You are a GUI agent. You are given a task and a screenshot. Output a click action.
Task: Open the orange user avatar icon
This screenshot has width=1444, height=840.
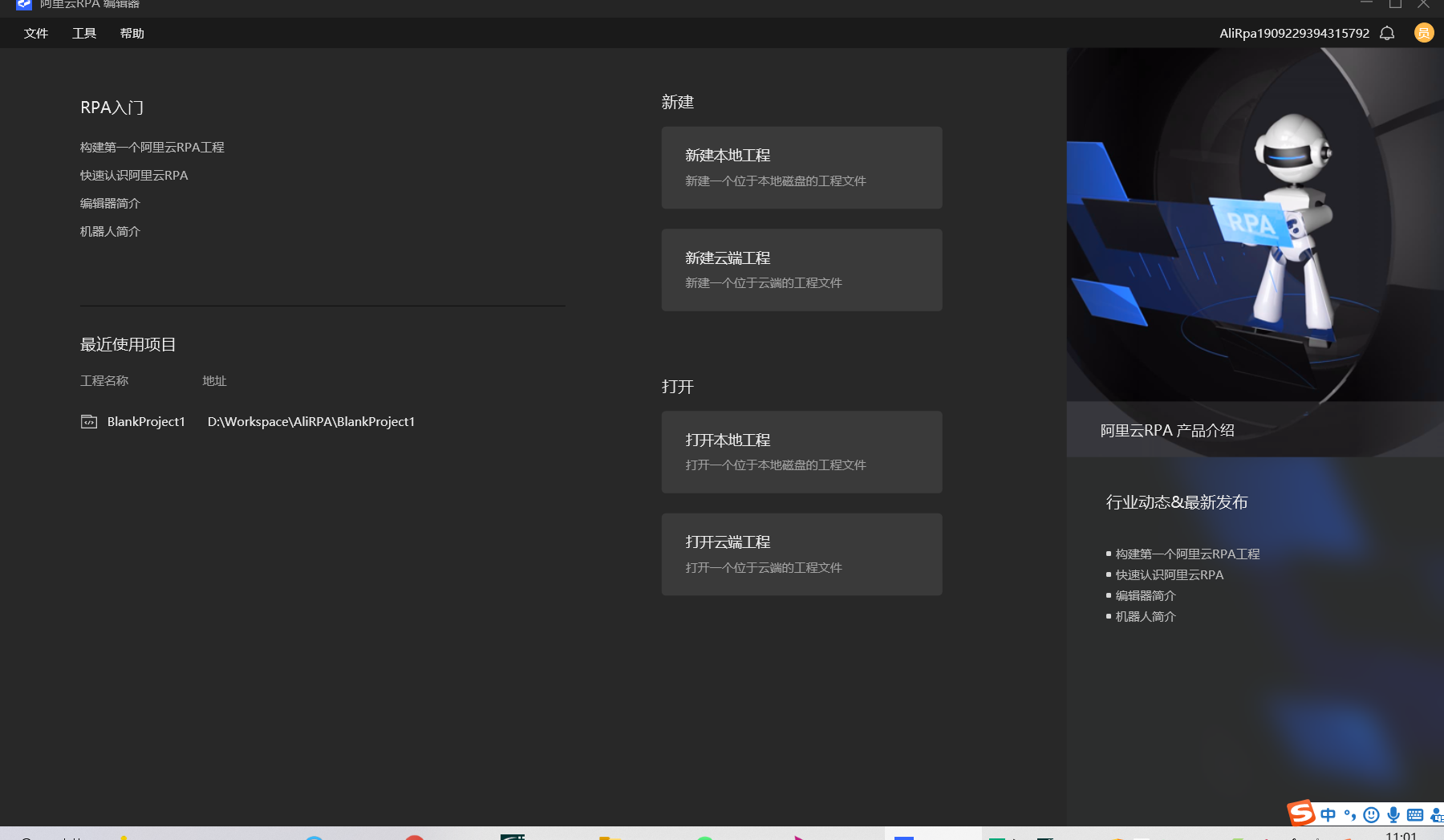click(x=1424, y=33)
